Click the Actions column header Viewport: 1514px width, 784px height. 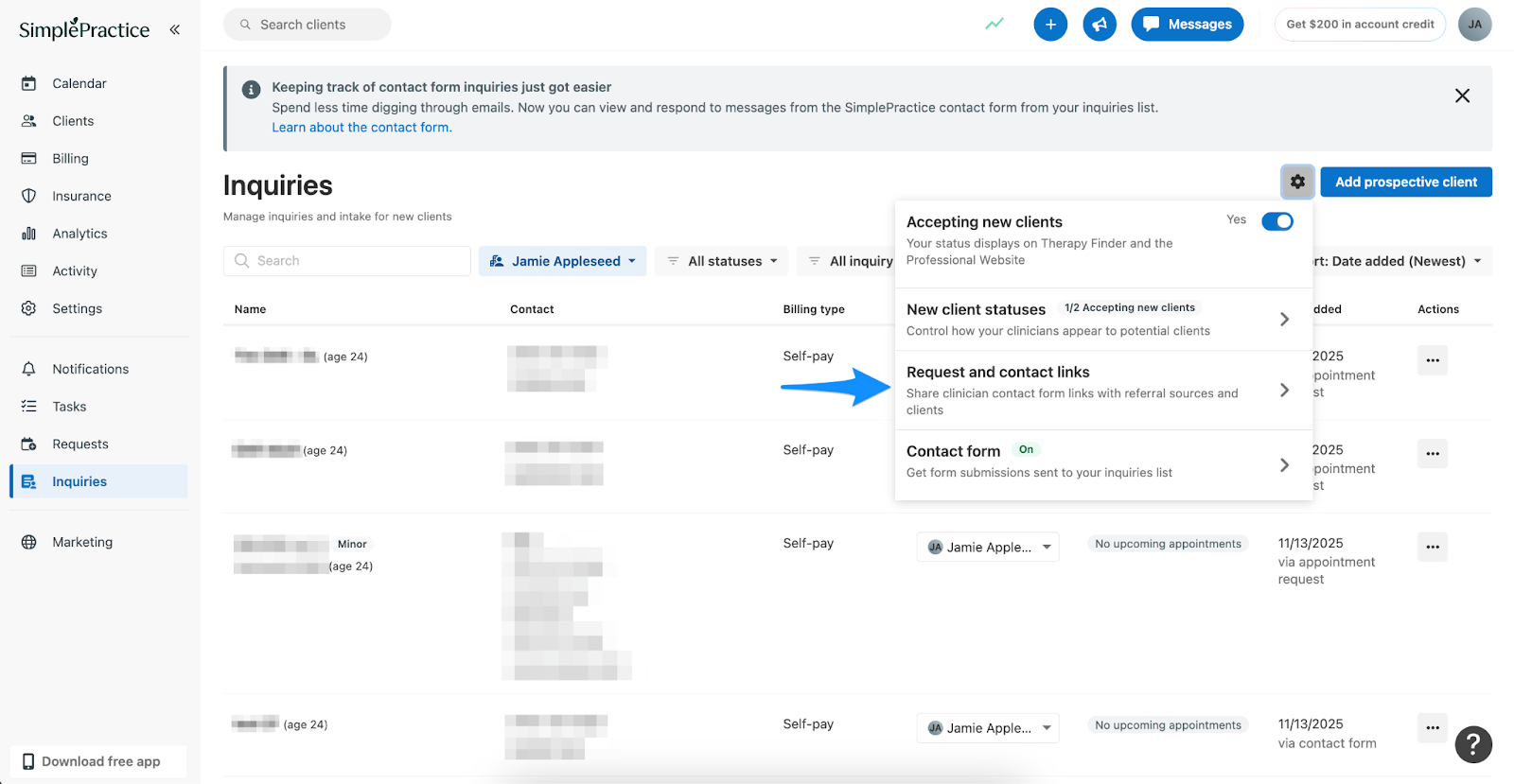[x=1438, y=309]
